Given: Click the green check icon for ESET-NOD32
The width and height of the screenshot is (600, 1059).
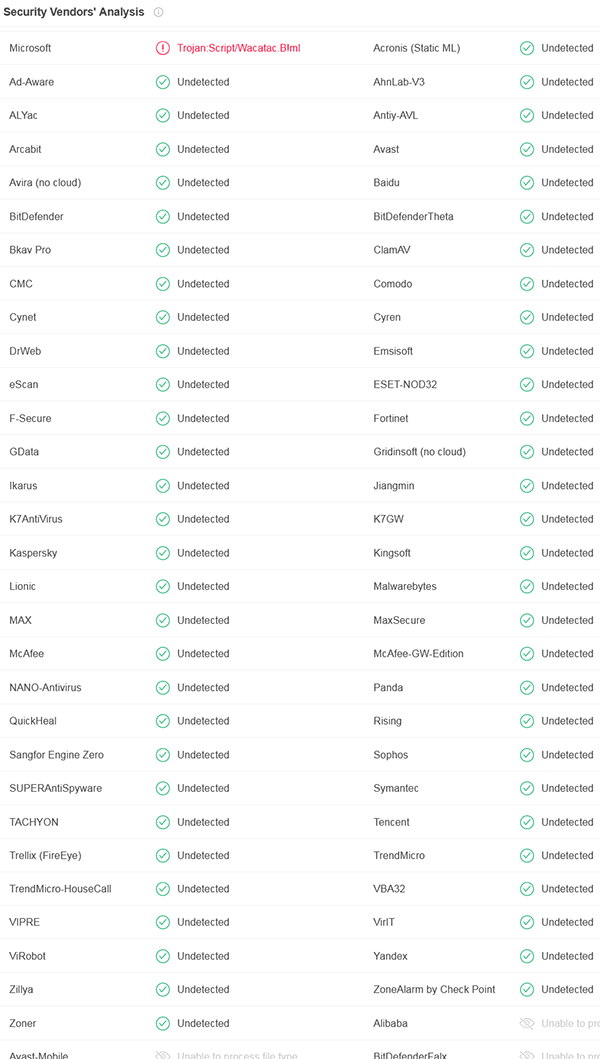Looking at the screenshot, I should click(527, 384).
